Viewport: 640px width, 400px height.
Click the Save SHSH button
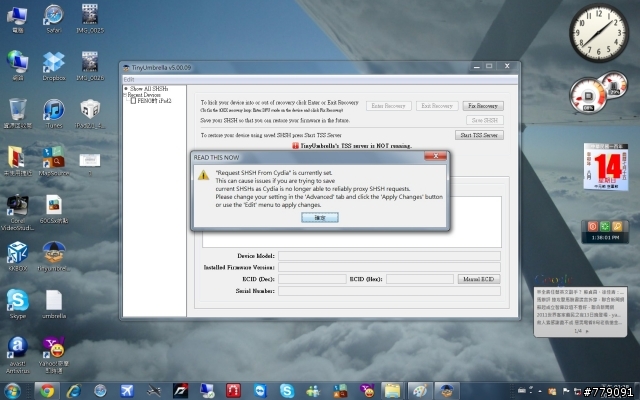pos(484,120)
